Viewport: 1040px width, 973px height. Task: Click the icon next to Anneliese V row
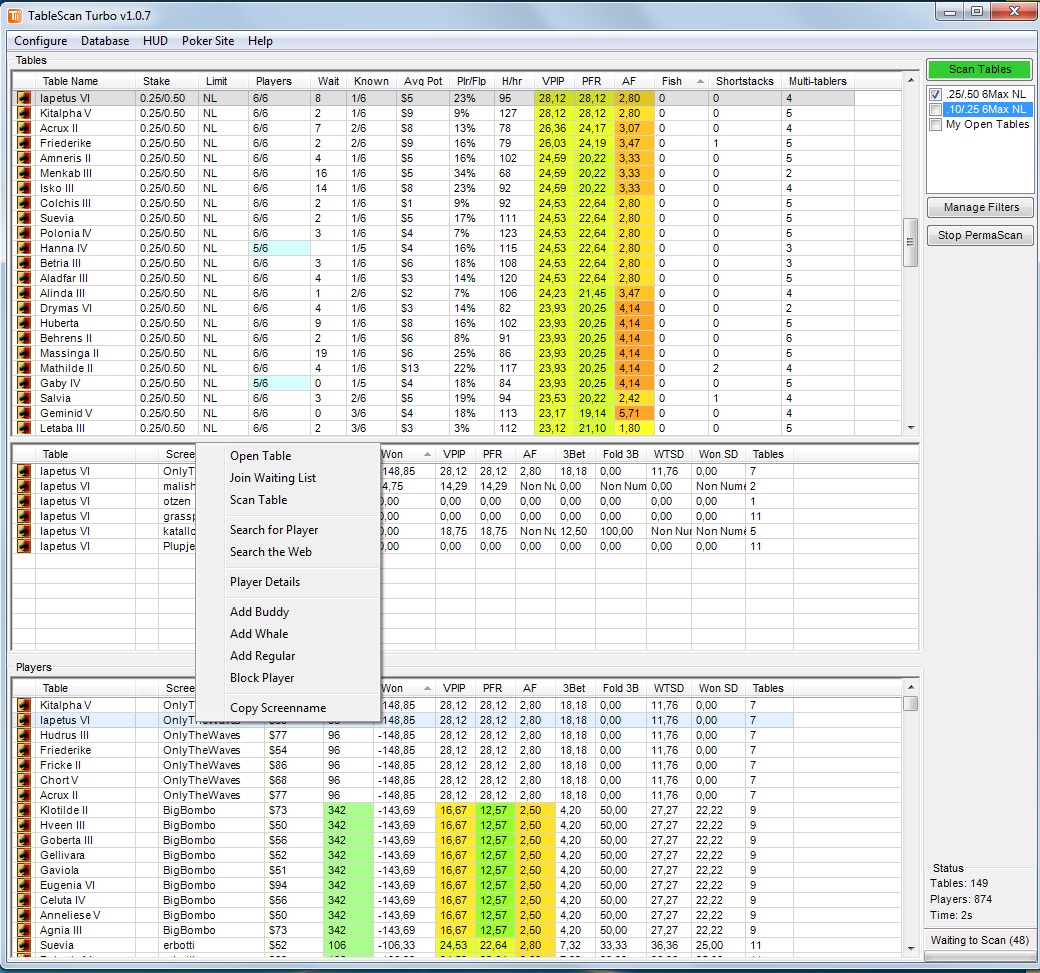tap(25, 915)
